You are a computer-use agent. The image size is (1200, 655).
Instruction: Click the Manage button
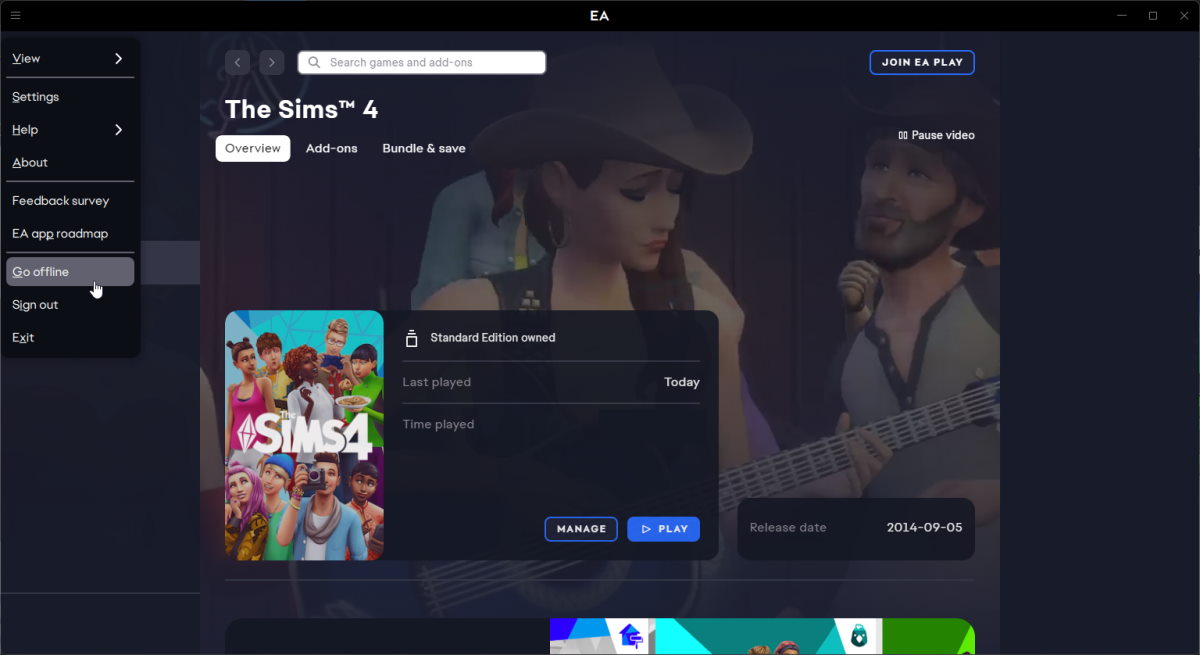click(581, 529)
